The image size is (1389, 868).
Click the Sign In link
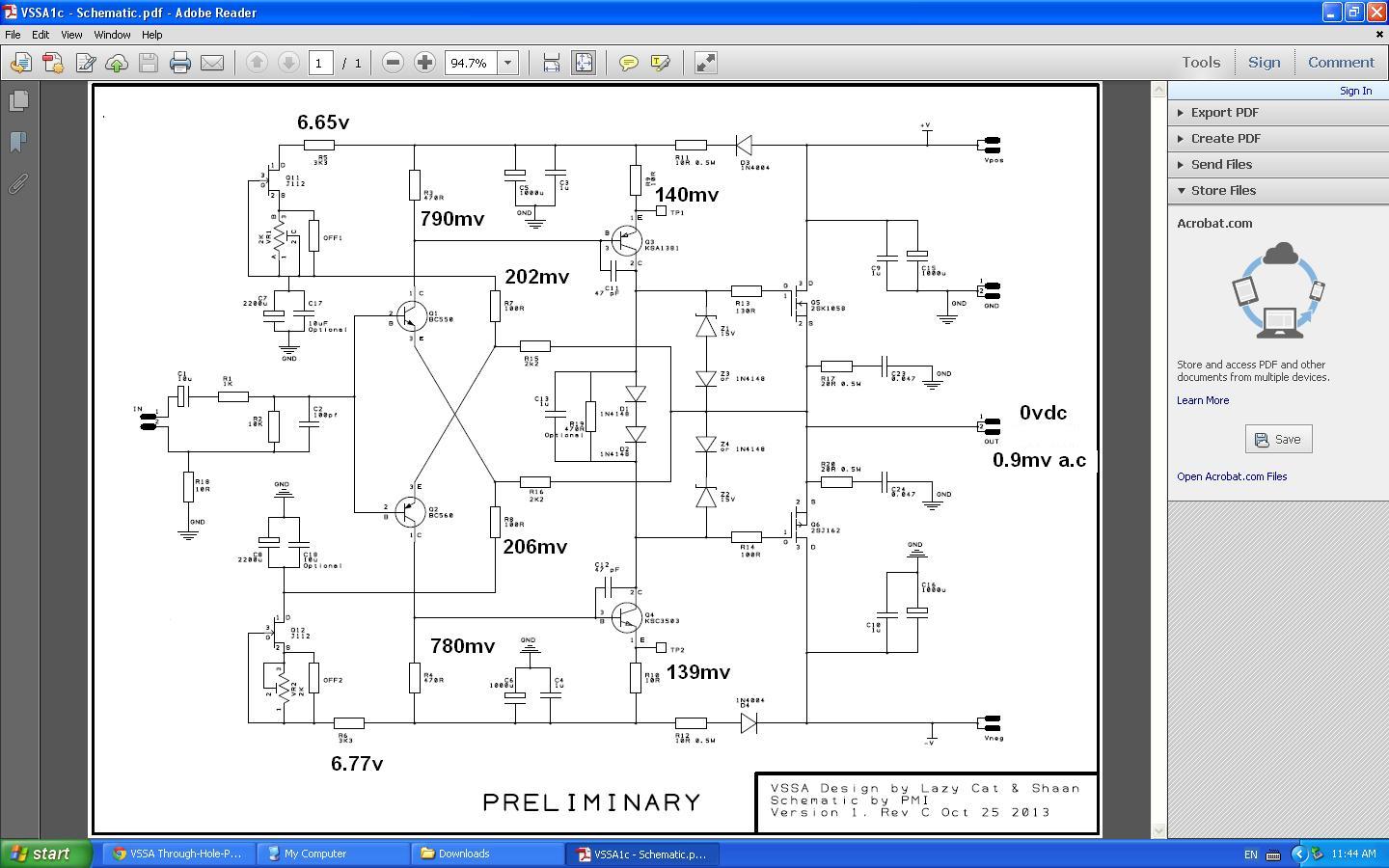1355,91
